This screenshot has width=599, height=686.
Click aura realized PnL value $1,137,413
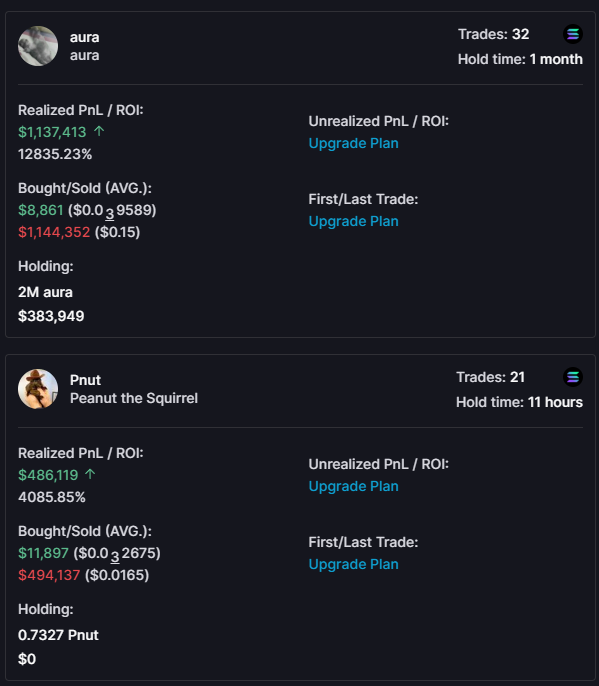pos(52,132)
